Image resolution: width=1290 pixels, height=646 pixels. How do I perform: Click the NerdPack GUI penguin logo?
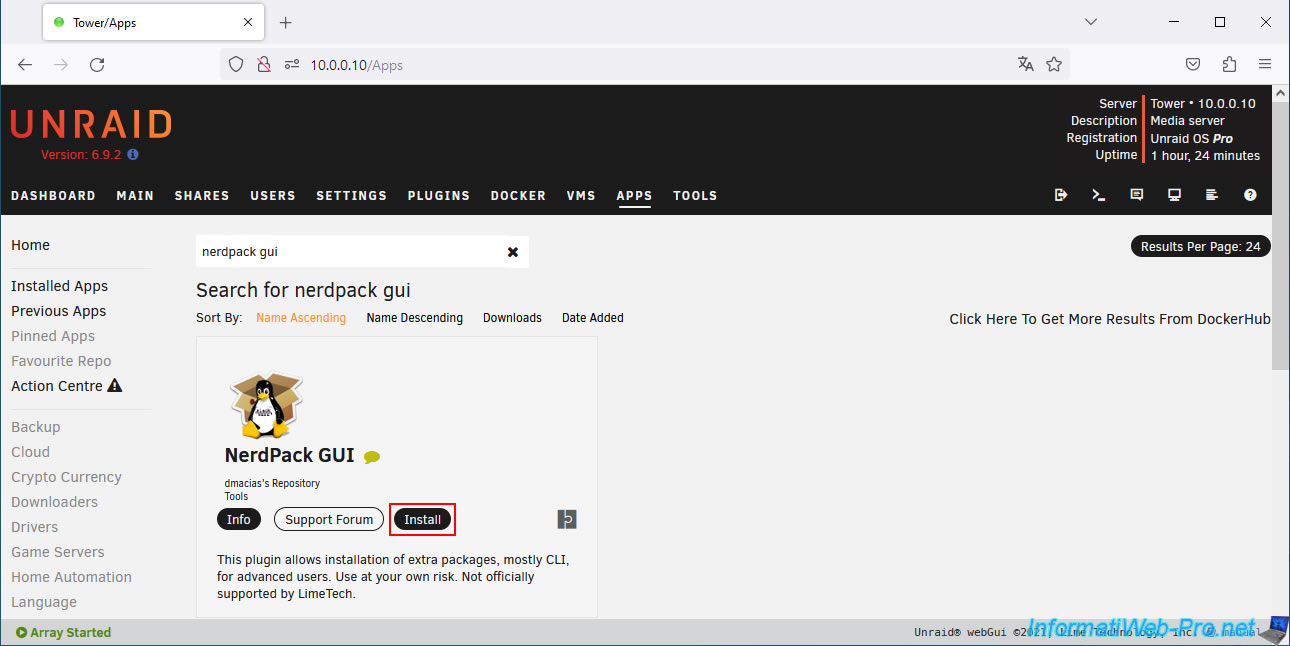pos(266,404)
